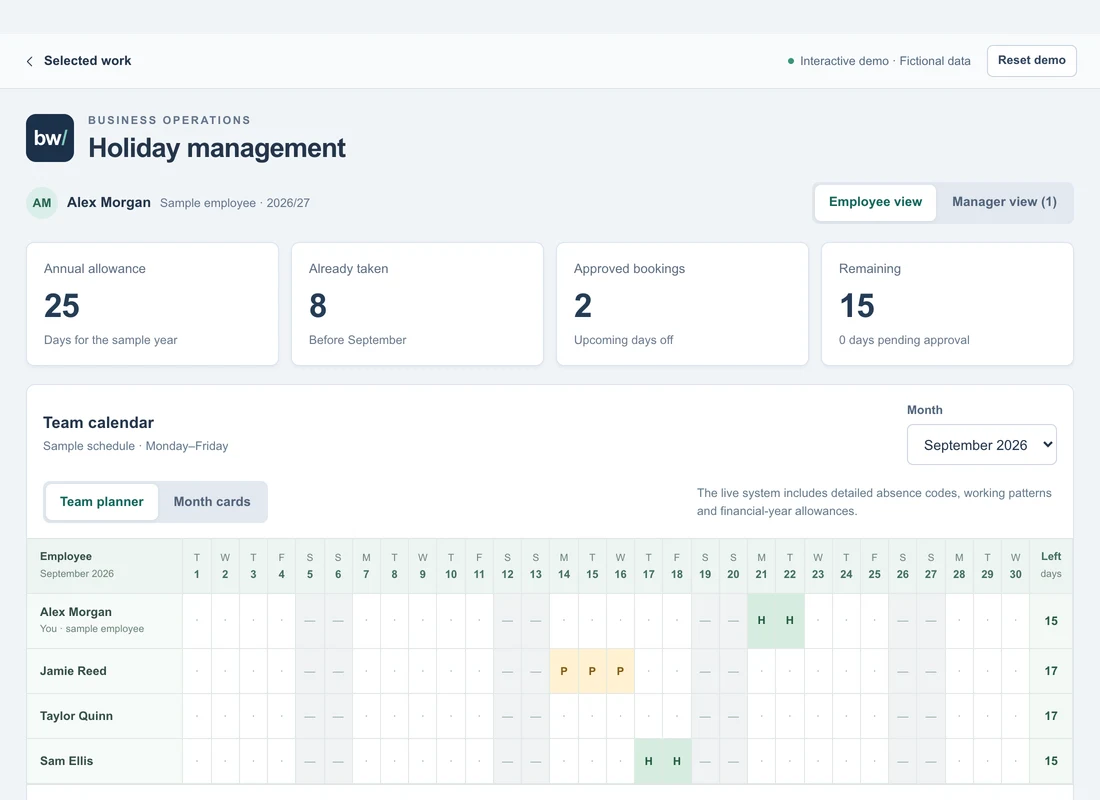Click the Alex Morgan name beside the avatar

tap(109, 203)
